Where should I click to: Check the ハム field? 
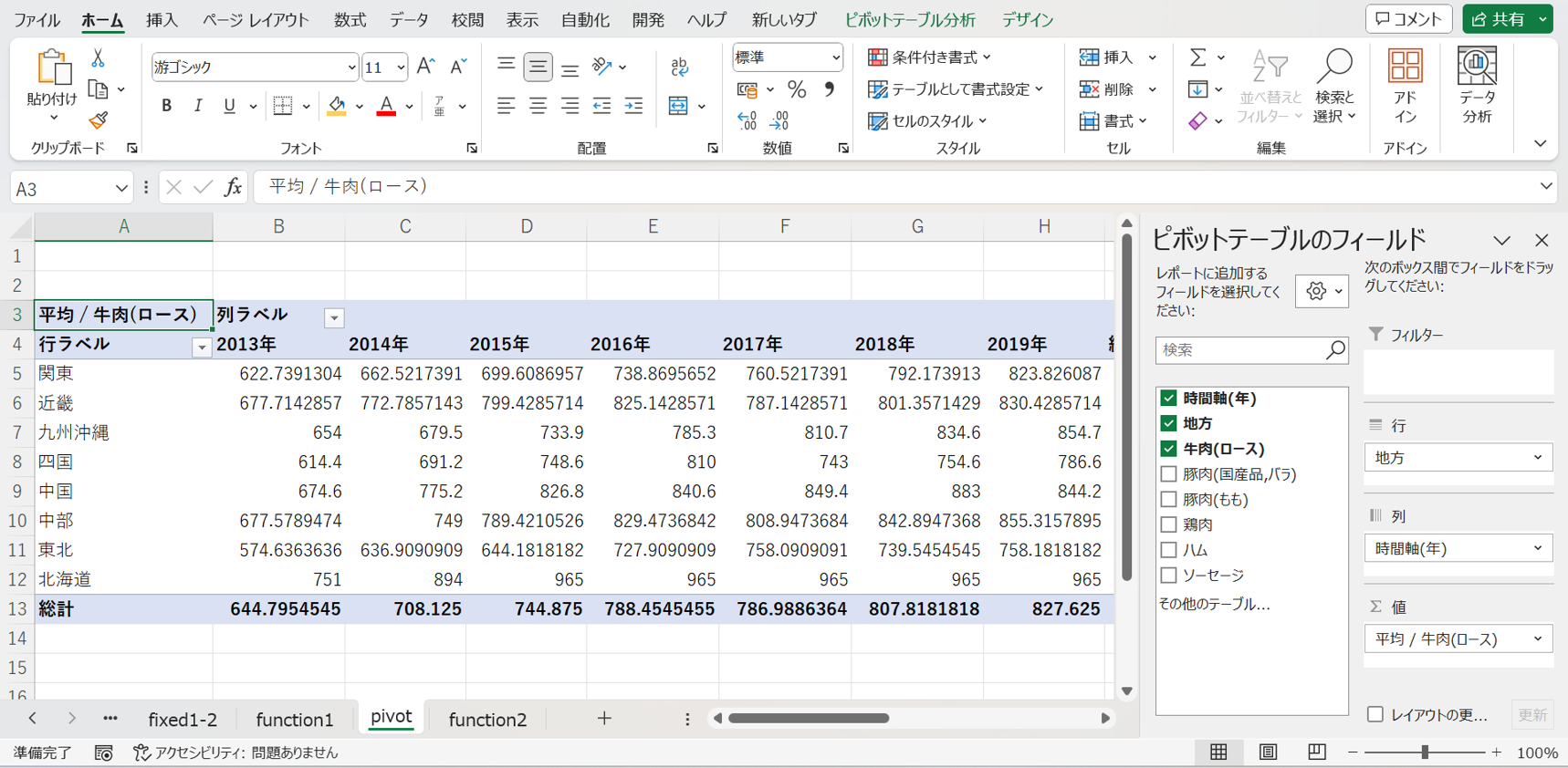[x=1168, y=550]
